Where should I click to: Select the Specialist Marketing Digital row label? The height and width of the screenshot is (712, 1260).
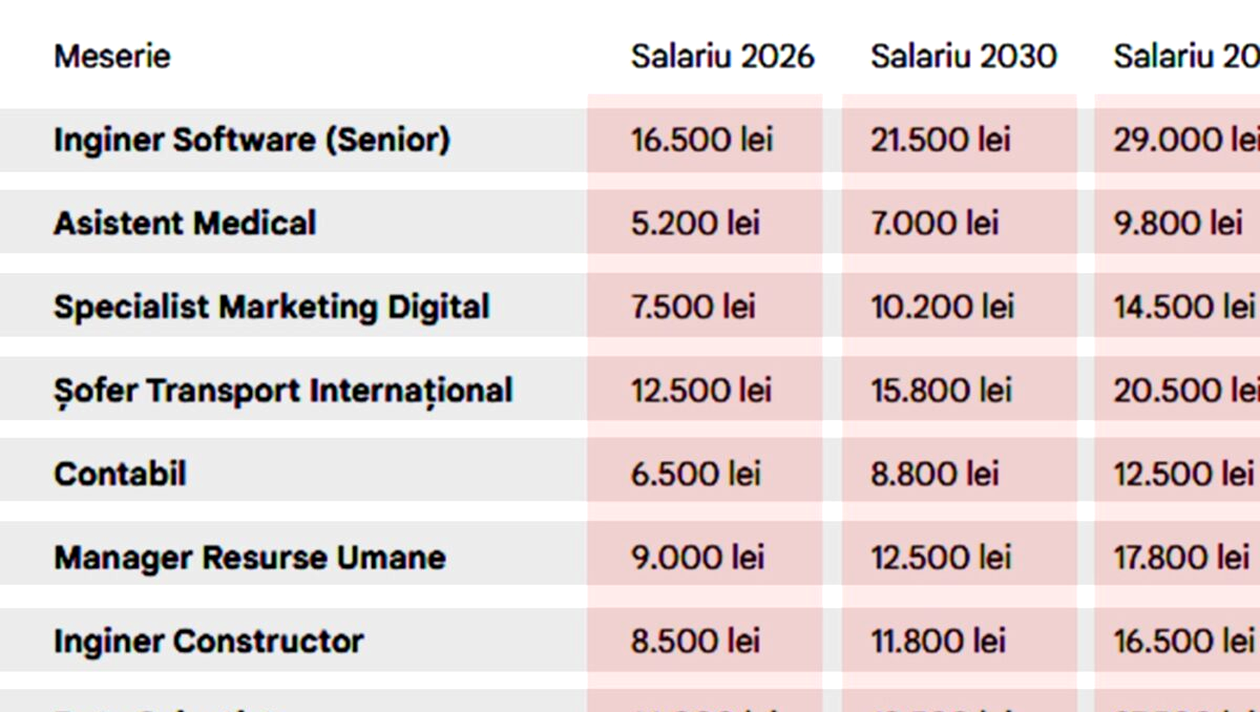(x=272, y=306)
